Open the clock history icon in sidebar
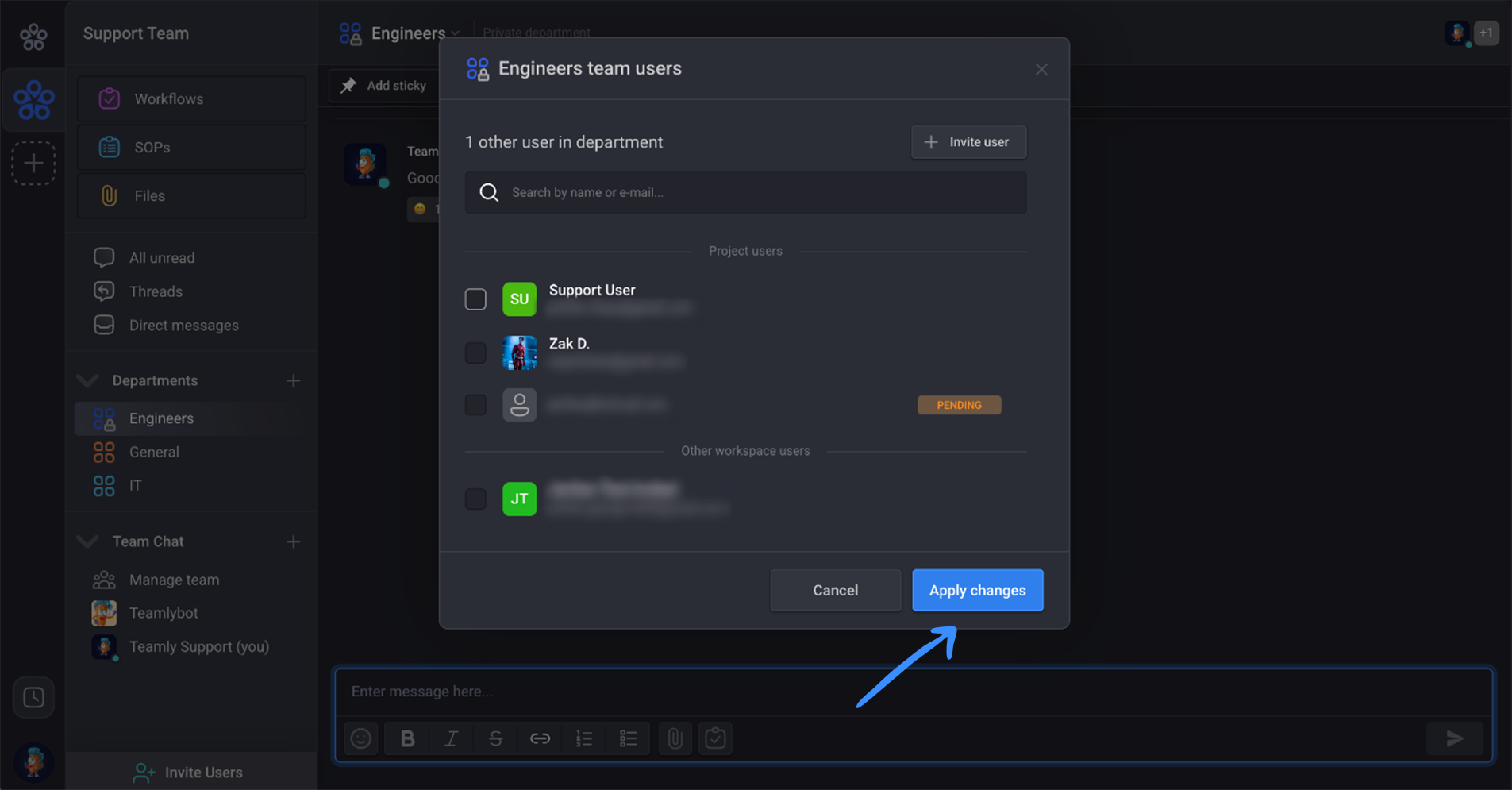The height and width of the screenshot is (790, 1512). pyautogui.click(x=33, y=698)
